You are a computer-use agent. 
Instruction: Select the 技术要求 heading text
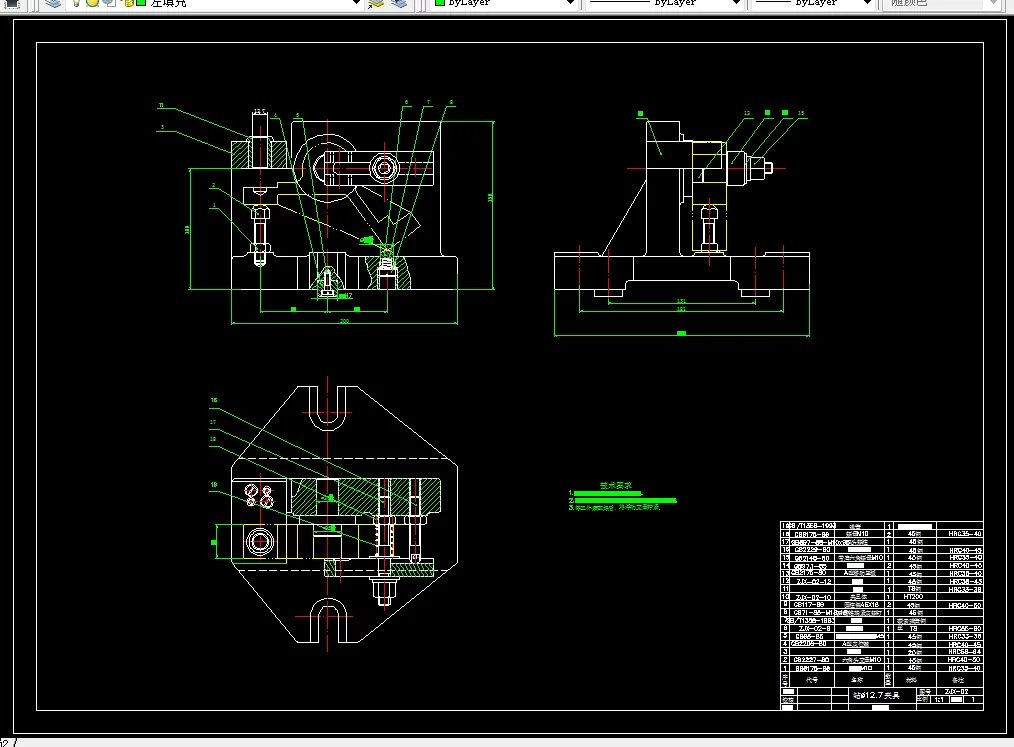615,485
